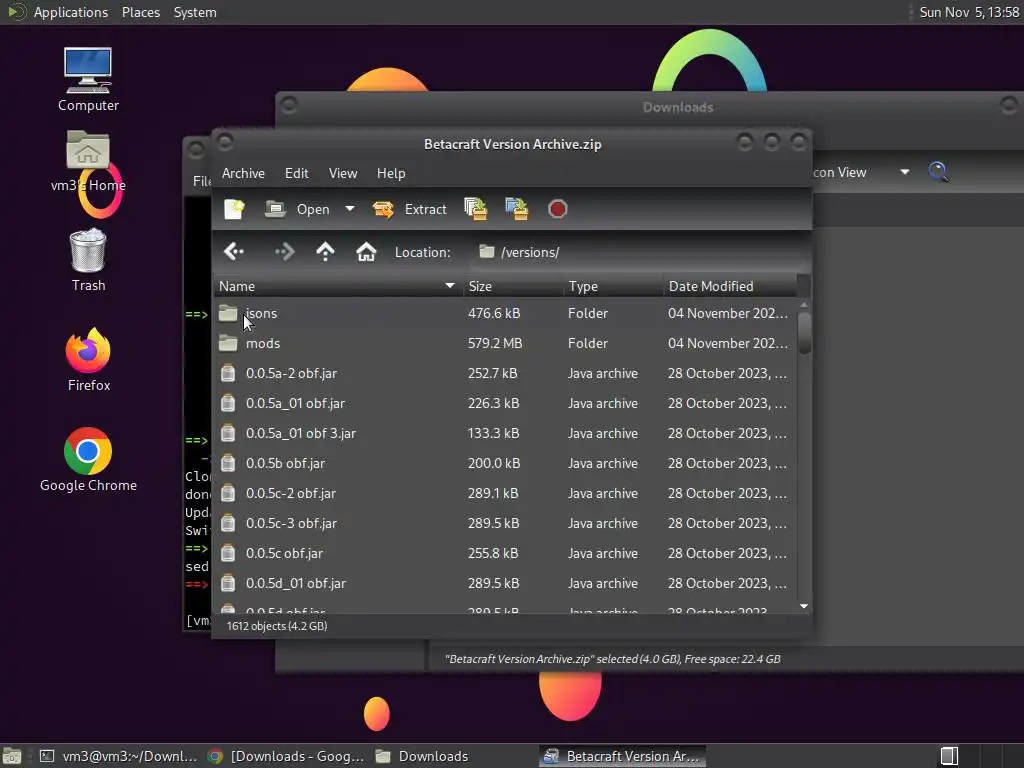Screen dimensions: 1024x768
Task: Click the 0.0.5b obf.jar file icon
Action: coord(228,463)
